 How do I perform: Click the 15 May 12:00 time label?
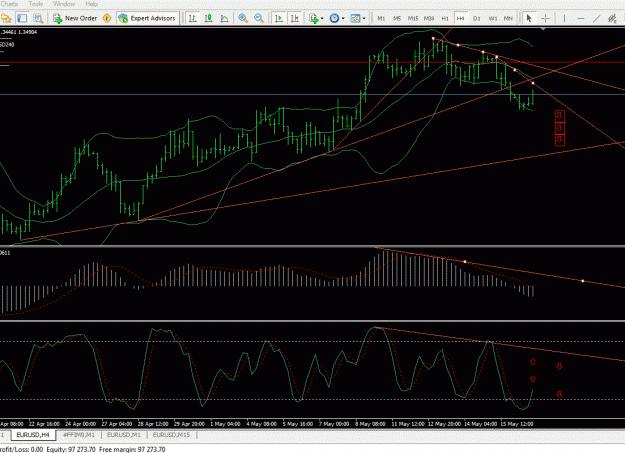(517, 424)
